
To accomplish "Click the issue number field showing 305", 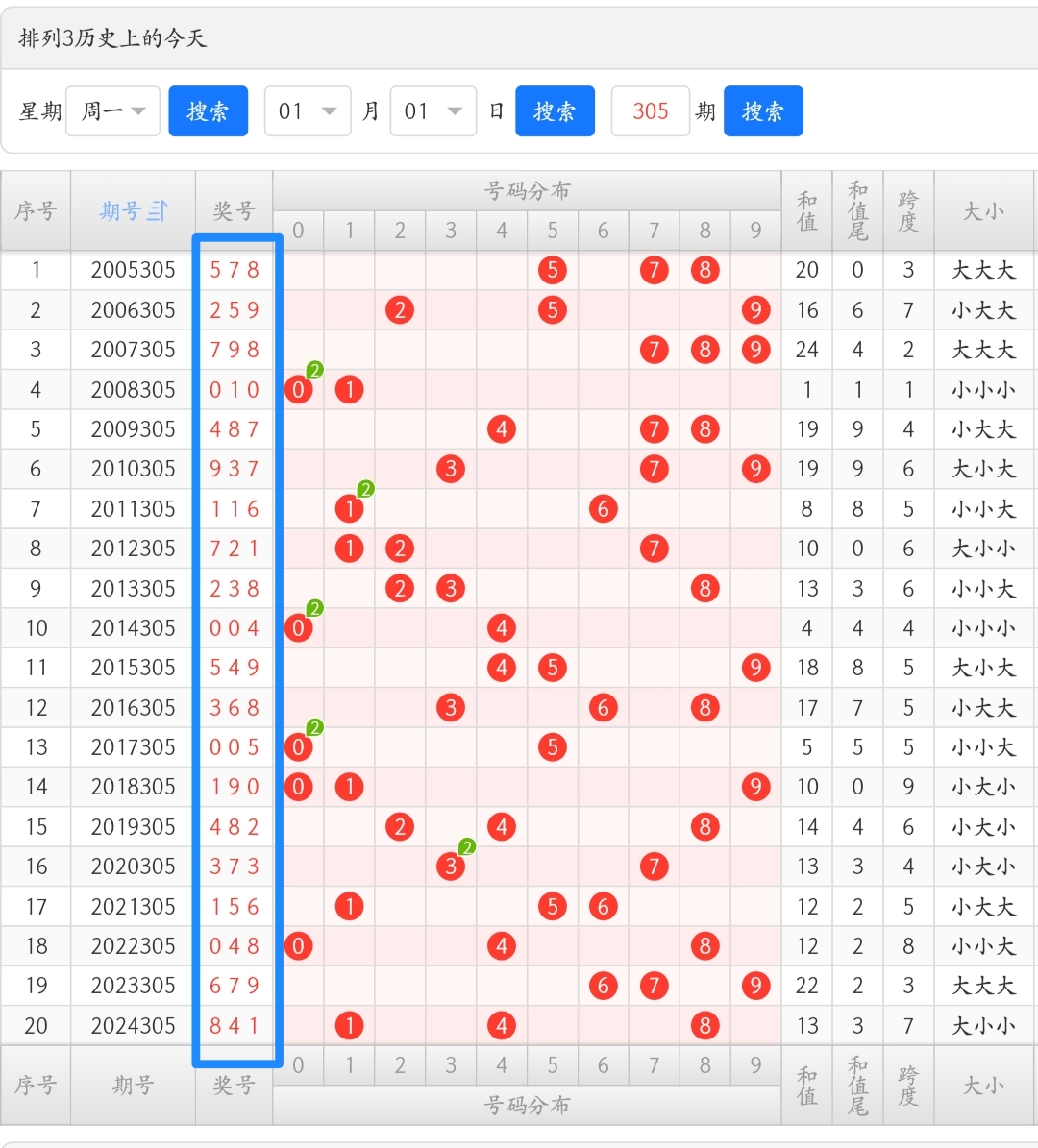I will (x=651, y=111).
